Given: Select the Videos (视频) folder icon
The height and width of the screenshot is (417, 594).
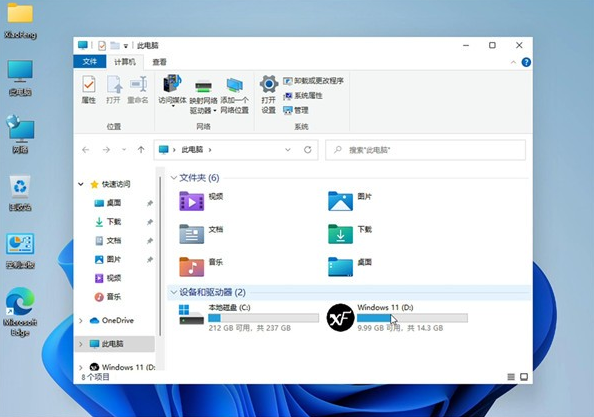Looking at the screenshot, I should (191, 201).
